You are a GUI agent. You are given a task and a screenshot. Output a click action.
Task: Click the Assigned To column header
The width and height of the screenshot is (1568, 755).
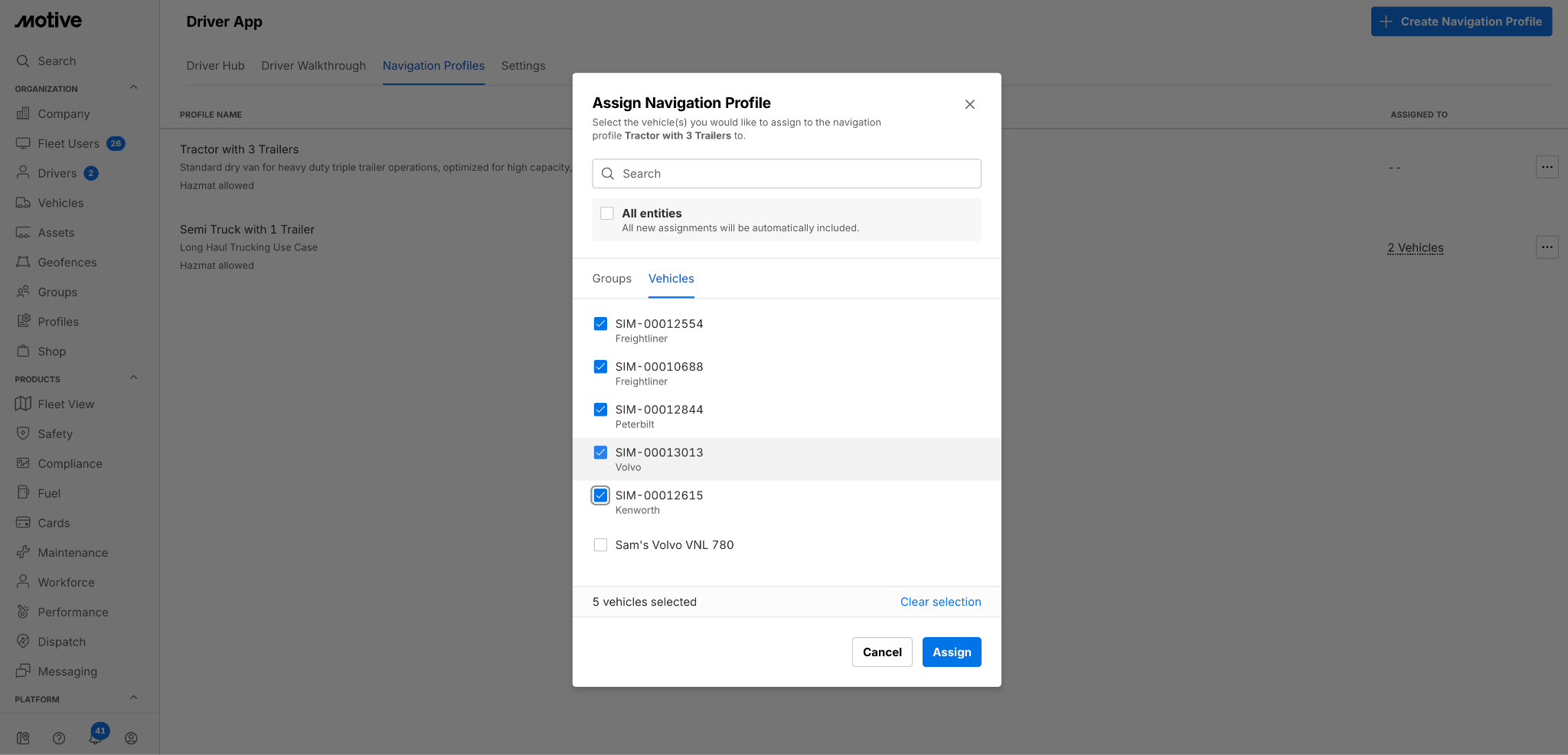pos(1419,115)
